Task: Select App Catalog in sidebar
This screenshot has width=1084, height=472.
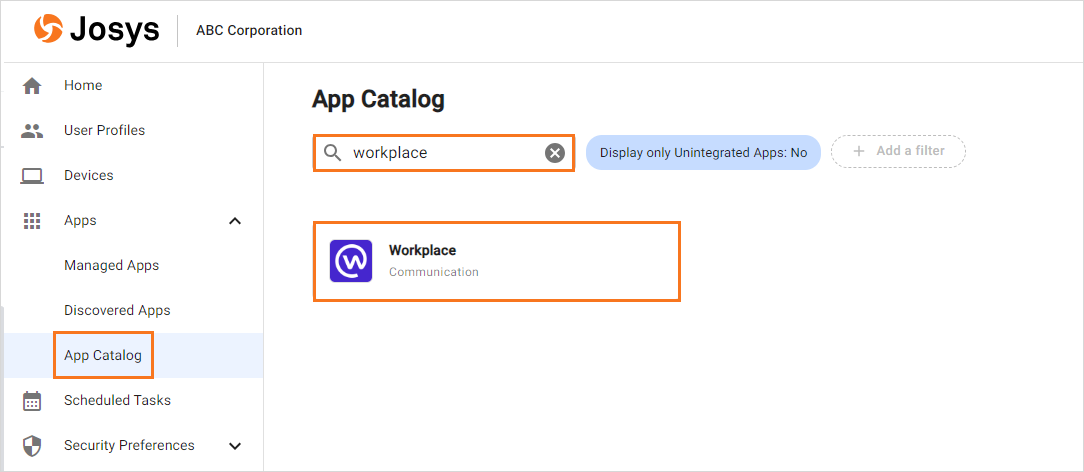Action: point(103,355)
